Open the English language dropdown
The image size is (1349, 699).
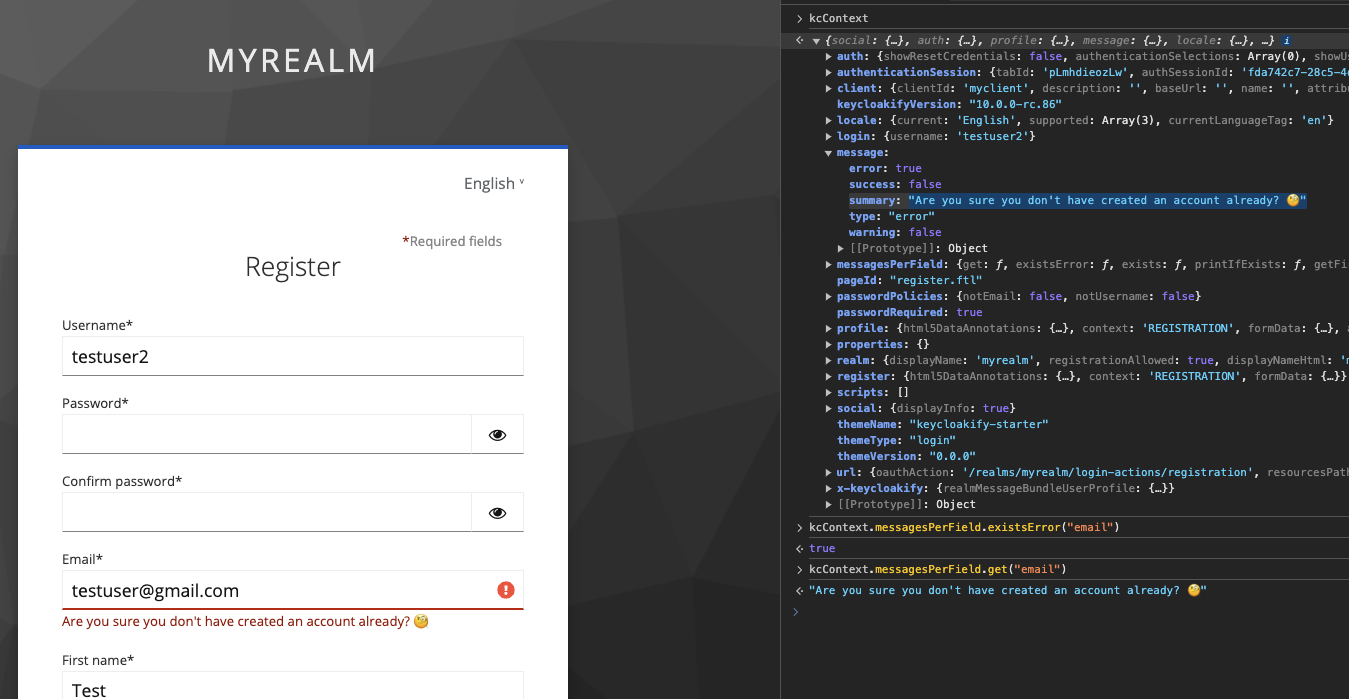click(x=494, y=183)
